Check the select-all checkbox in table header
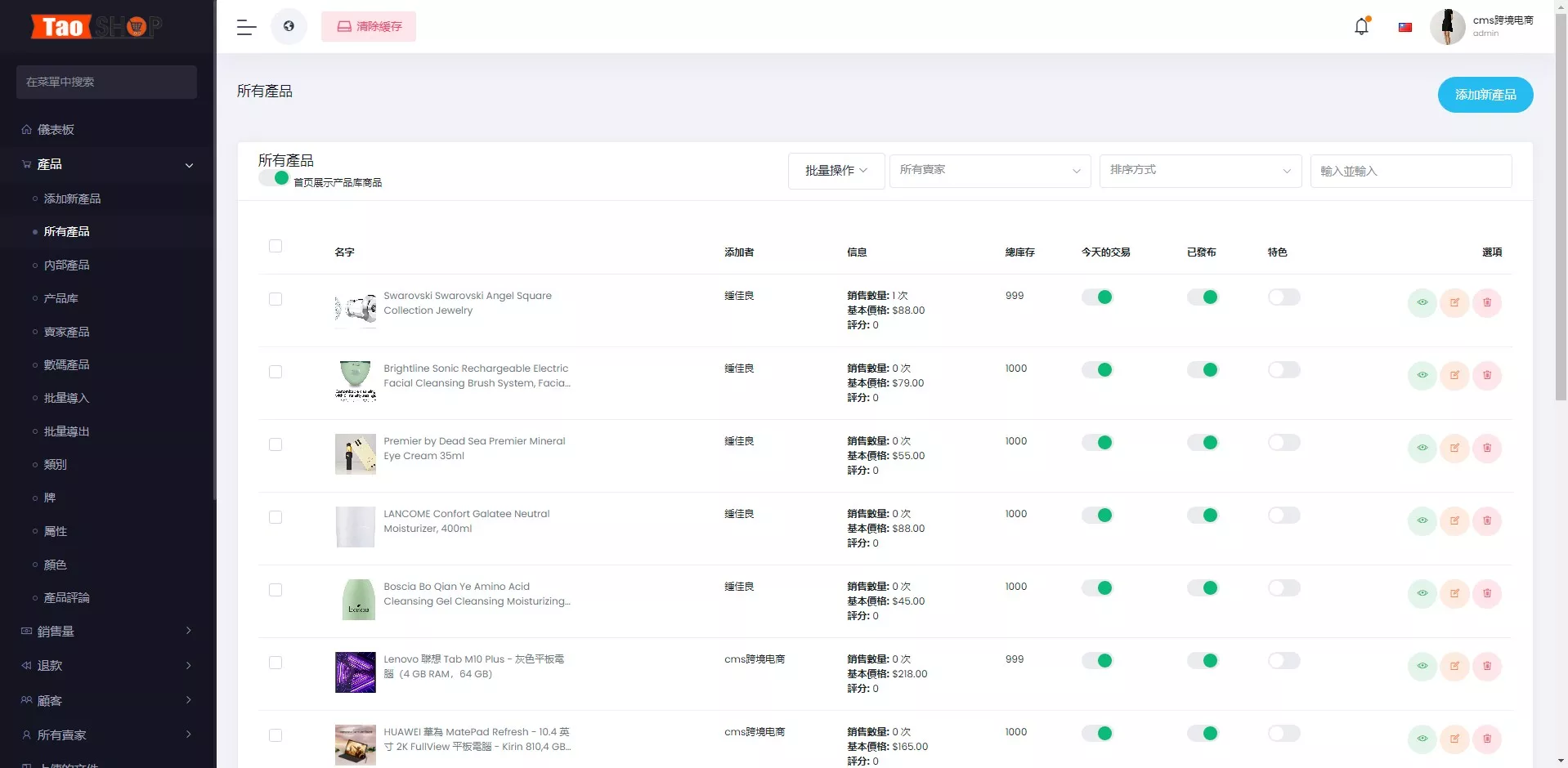 [x=276, y=246]
